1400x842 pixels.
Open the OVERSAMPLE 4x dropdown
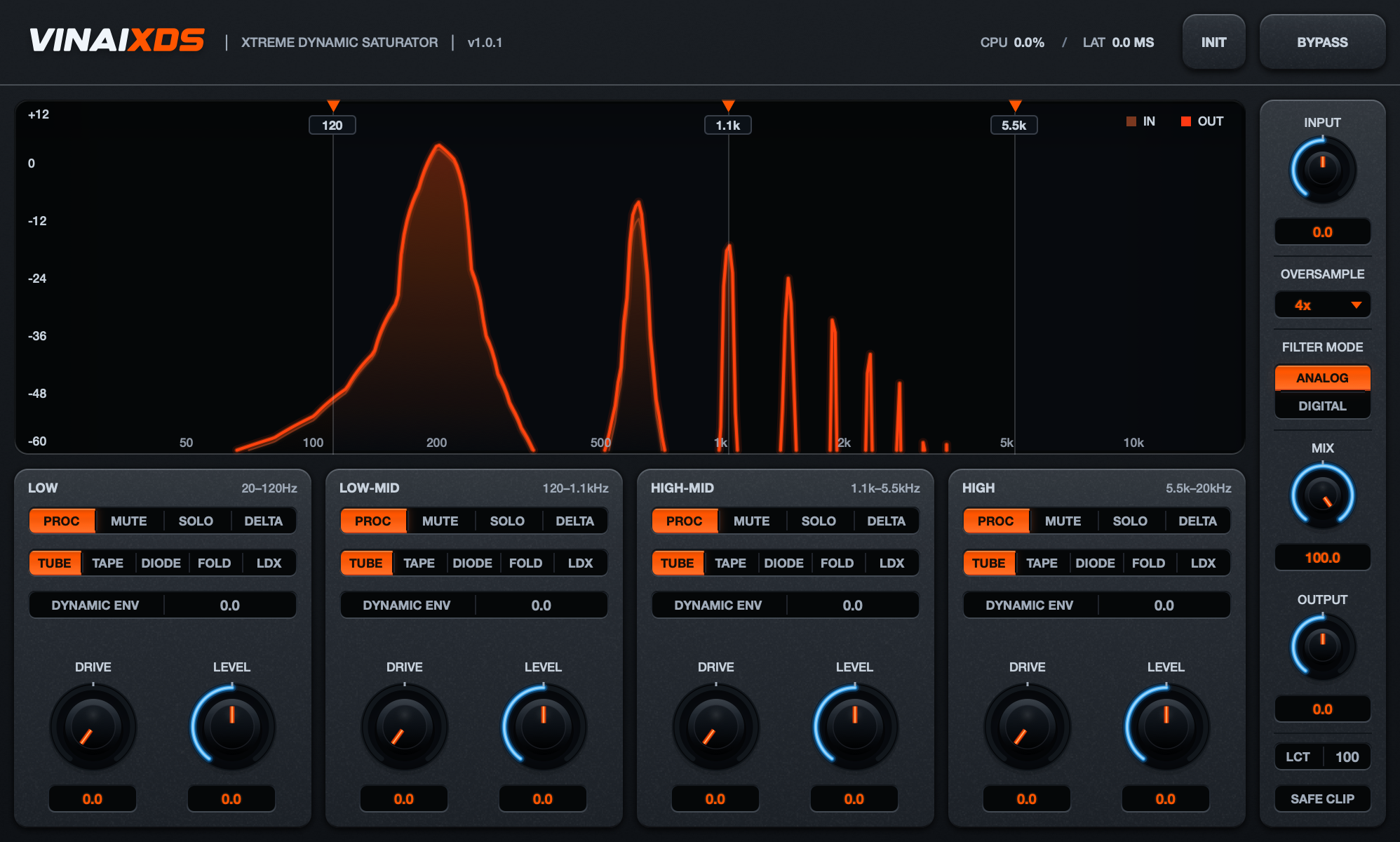click(x=1323, y=305)
